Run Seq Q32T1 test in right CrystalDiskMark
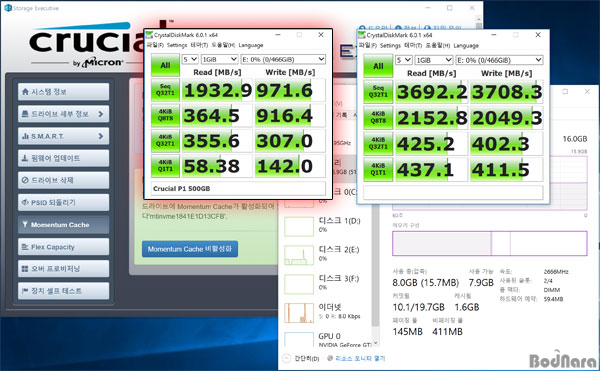The width and height of the screenshot is (600, 371). click(x=378, y=91)
